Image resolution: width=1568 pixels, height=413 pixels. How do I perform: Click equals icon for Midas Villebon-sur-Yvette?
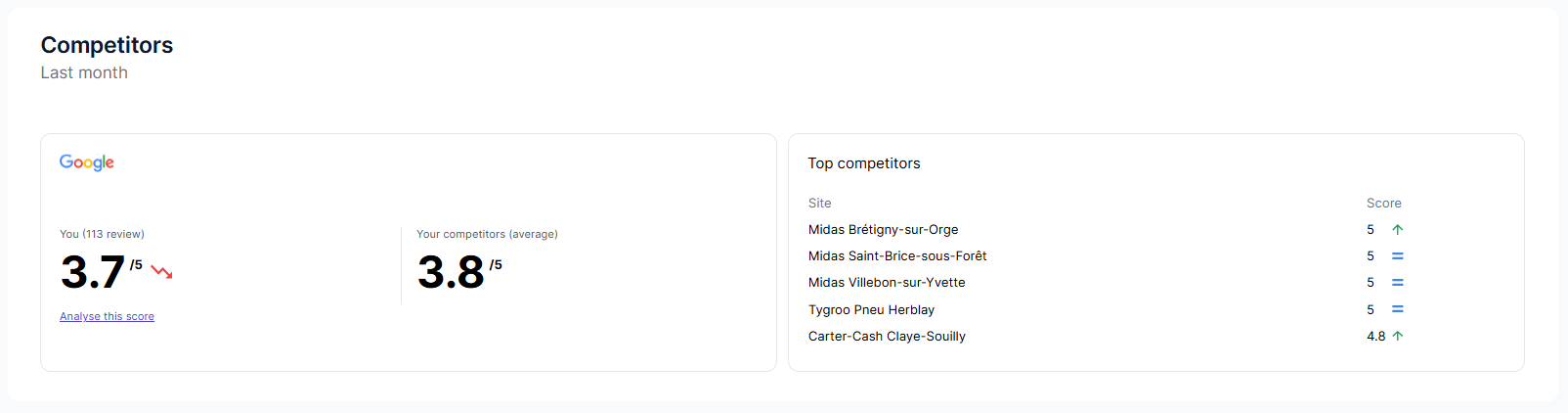point(1397,283)
